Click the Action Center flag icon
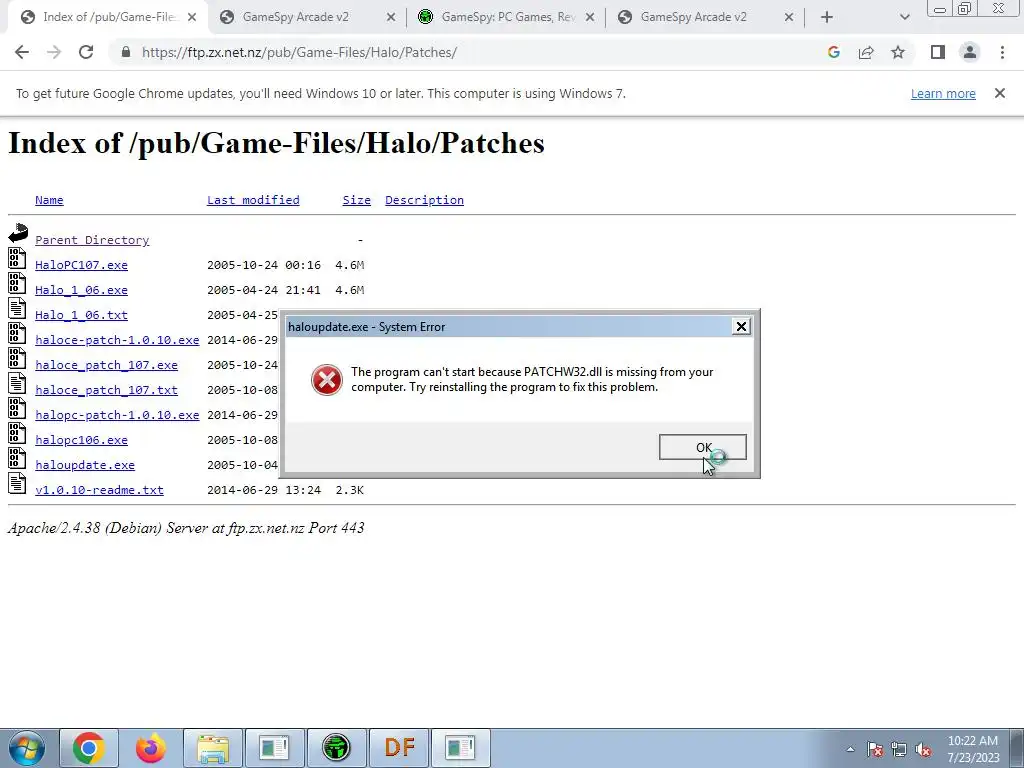The image size is (1024, 768). 875,749
